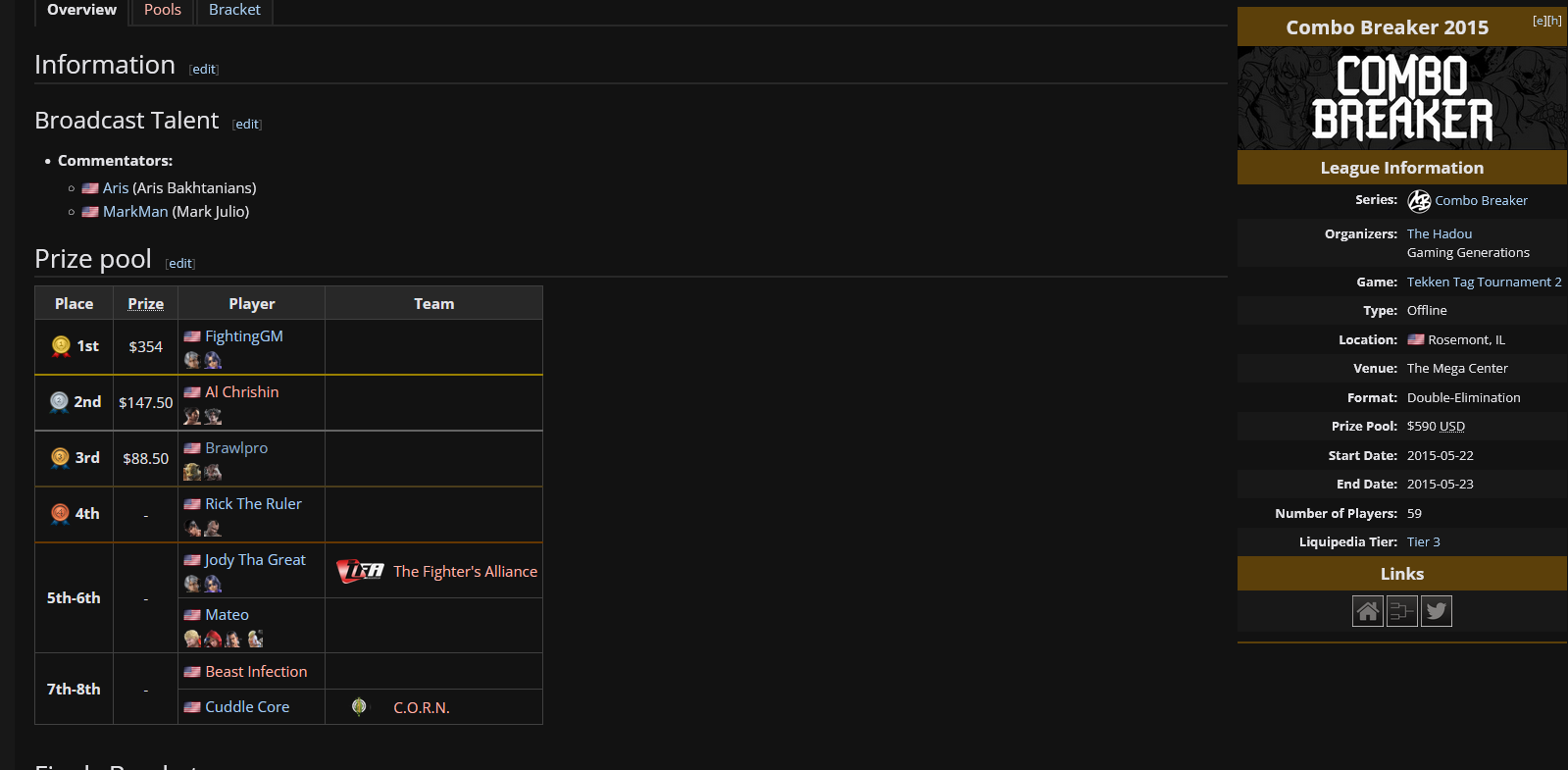Open Brawlpro player page
The image size is (1568, 770).
click(236, 448)
